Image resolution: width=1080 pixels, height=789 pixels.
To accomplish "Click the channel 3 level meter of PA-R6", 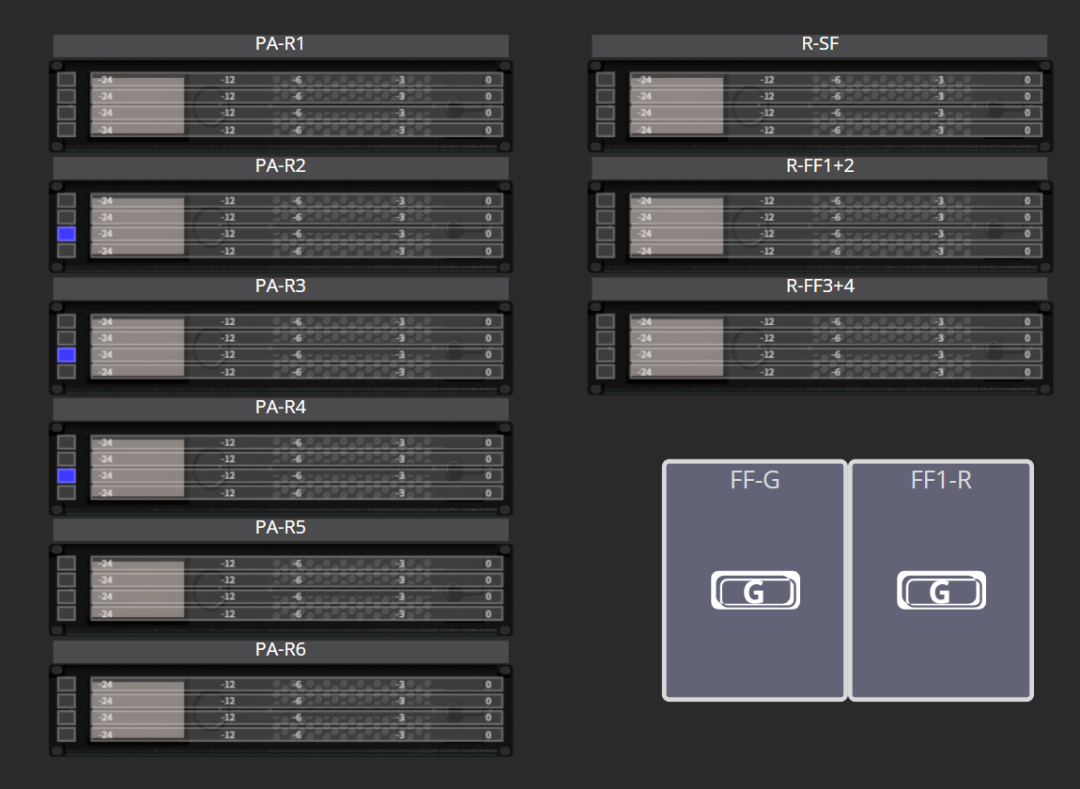I will point(296,717).
